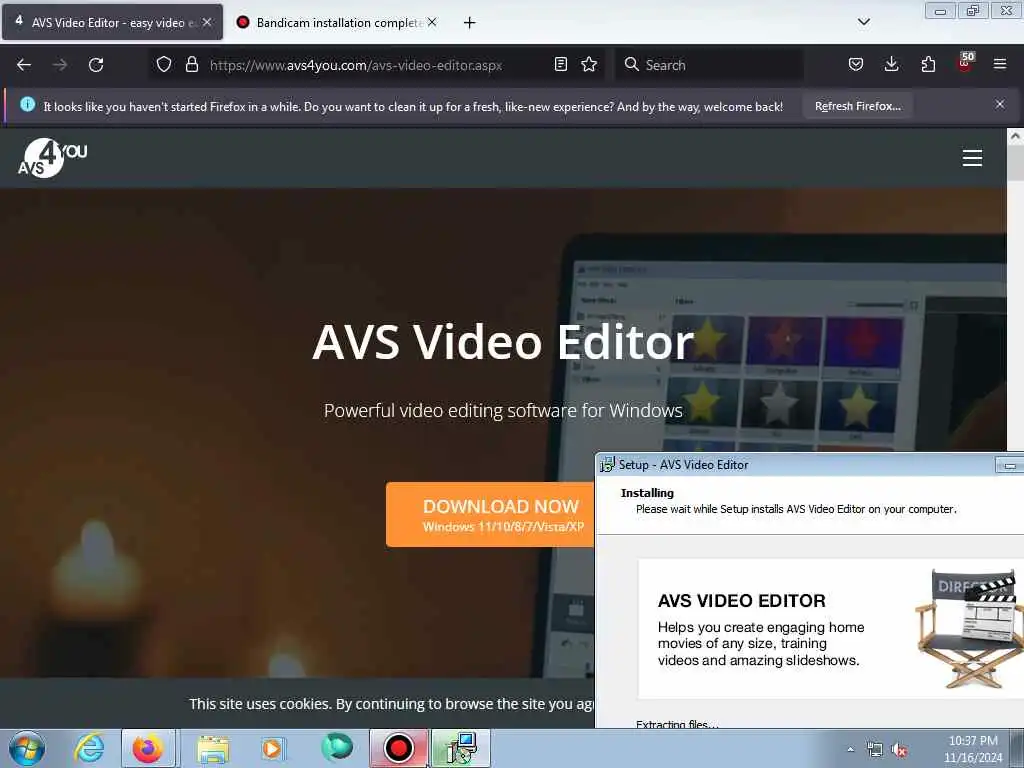Click the Refresh Firefox button
1024x768 pixels.
(857, 106)
